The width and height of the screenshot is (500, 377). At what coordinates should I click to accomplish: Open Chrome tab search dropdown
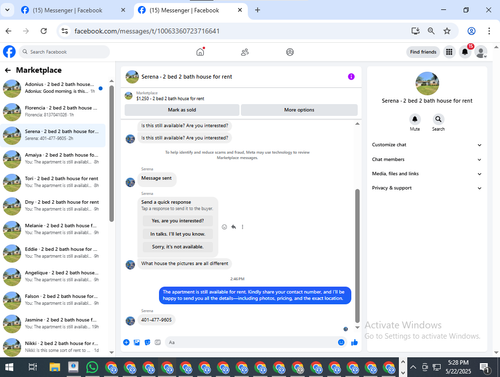(x=7, y=10)
